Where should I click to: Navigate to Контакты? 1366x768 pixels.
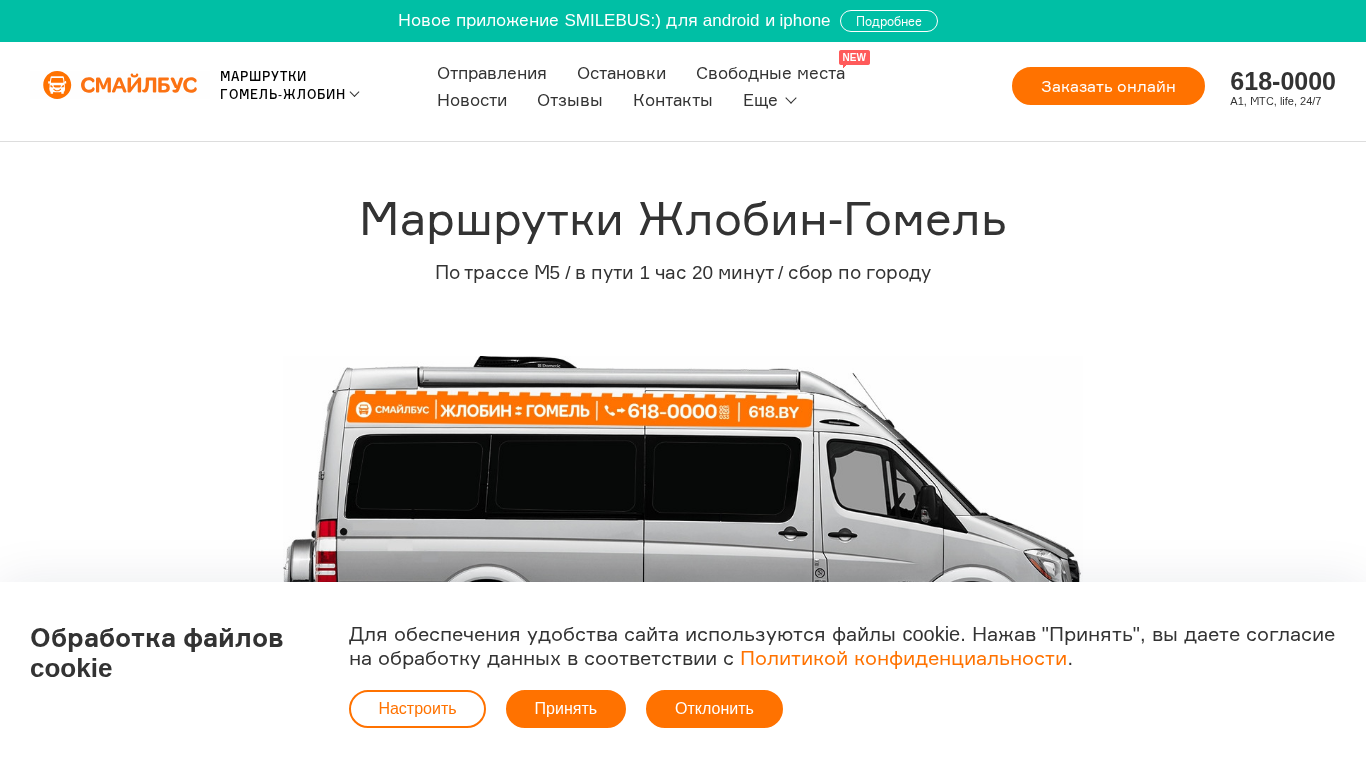pyautogui.click(x=673, y=100)
